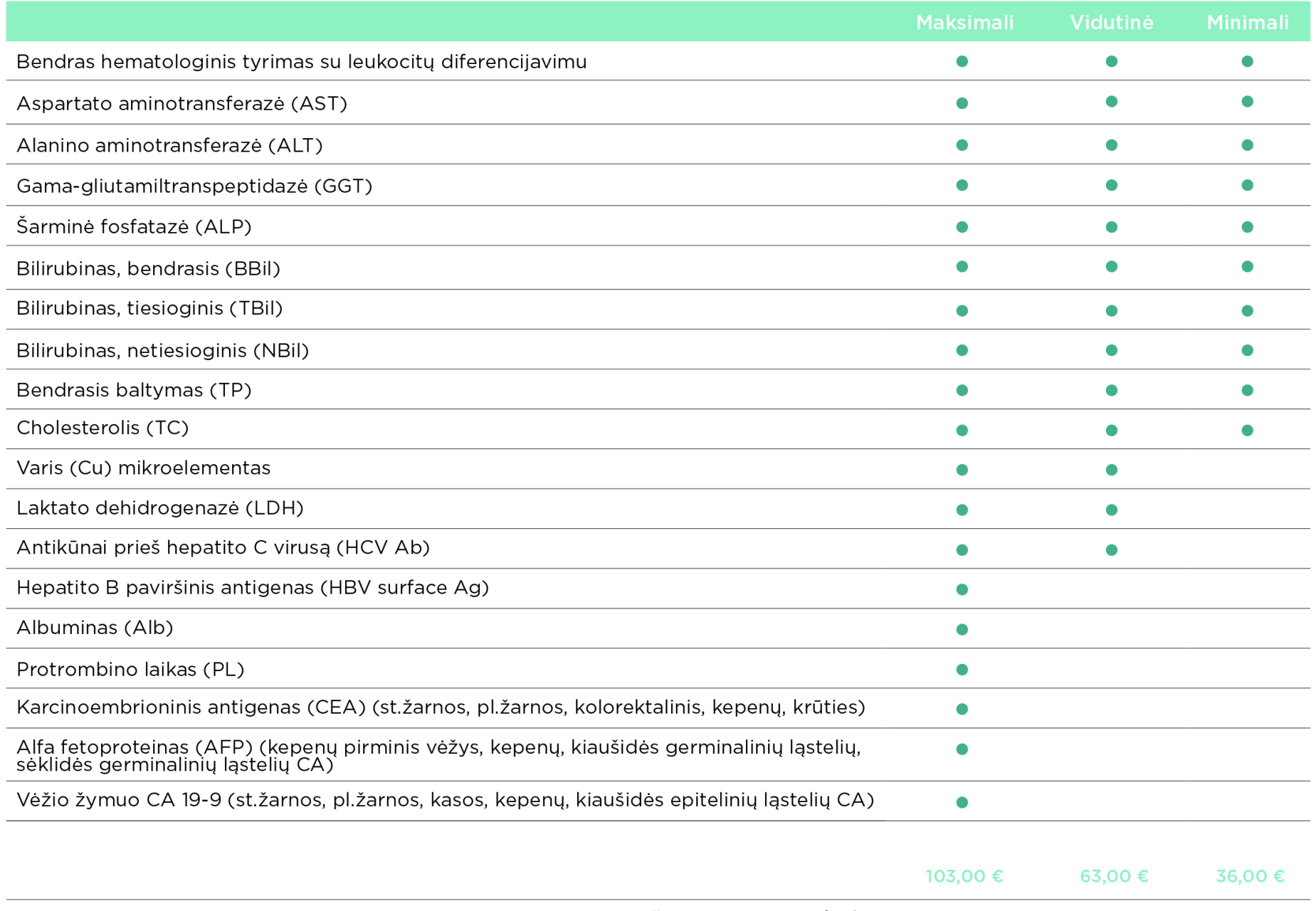The width and height of the screenshot is (1316, 911).
Task: Select the 36,00 € price
Action: [x=1250, y=876]
